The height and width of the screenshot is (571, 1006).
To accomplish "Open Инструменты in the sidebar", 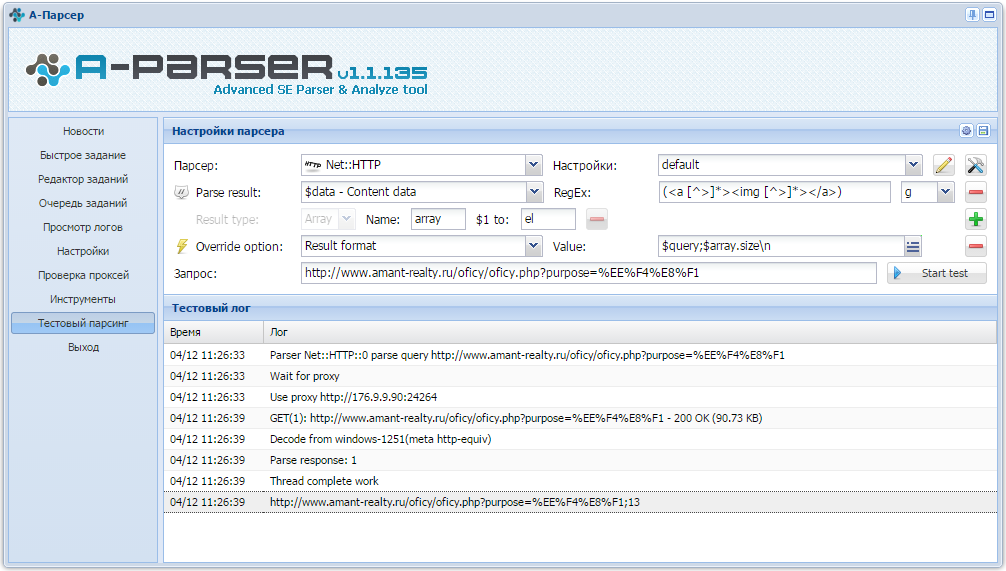I will pos(83,300).
